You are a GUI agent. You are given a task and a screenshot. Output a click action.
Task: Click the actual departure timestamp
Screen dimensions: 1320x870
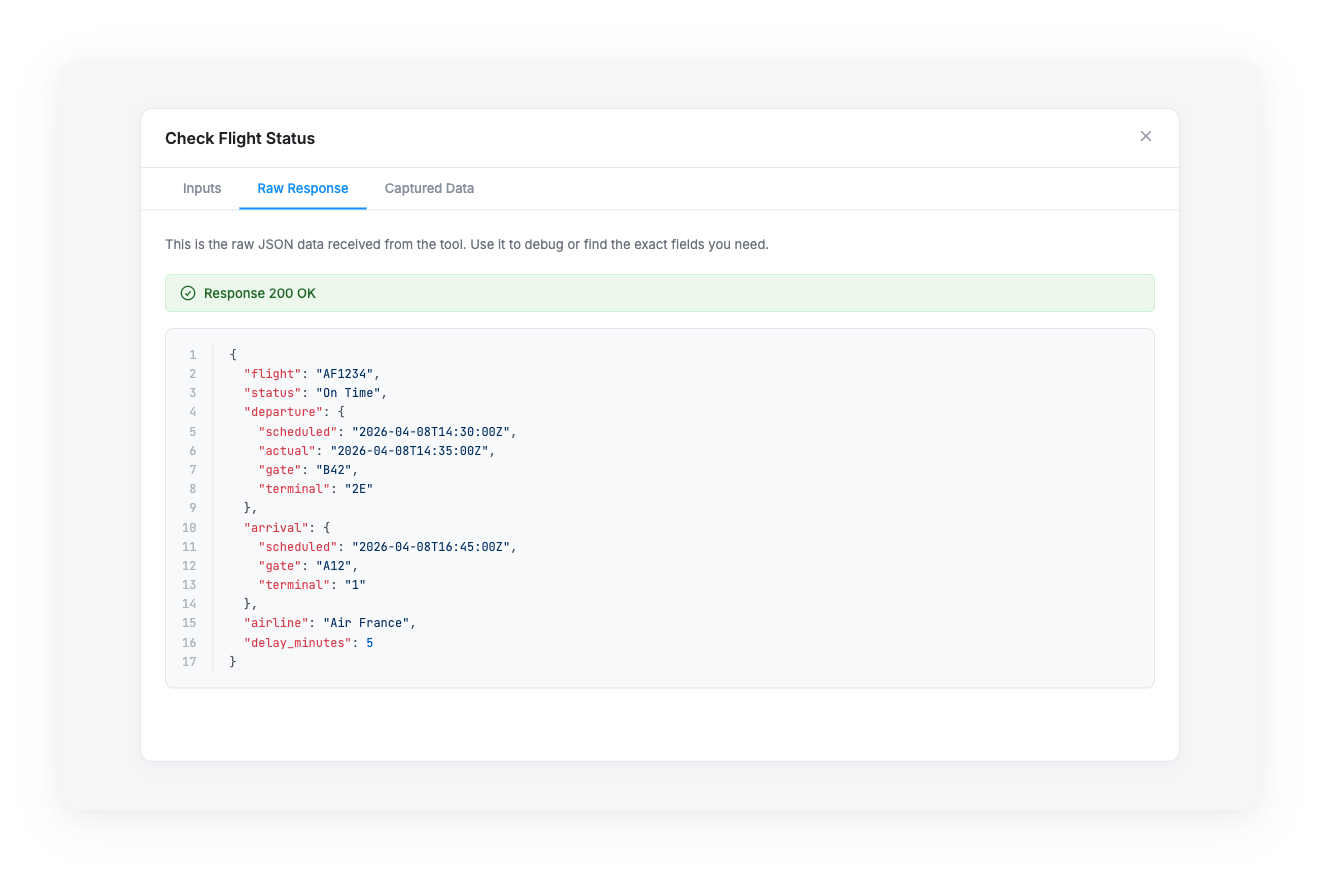tap(414, 450)
